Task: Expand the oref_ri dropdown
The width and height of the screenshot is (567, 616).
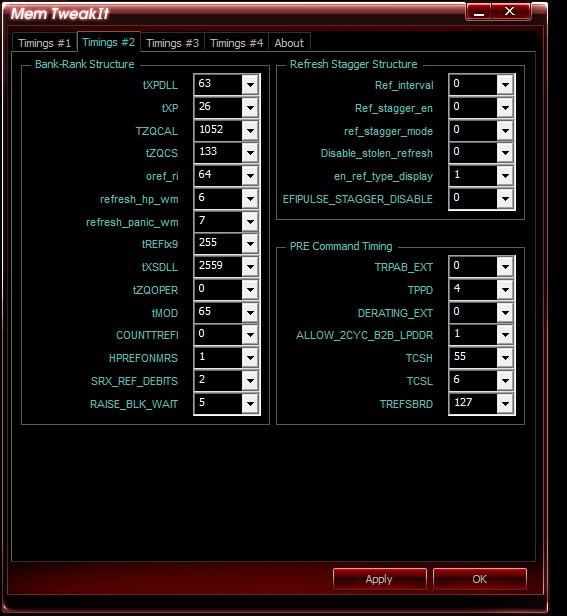Action: click(x=250, y=176)
